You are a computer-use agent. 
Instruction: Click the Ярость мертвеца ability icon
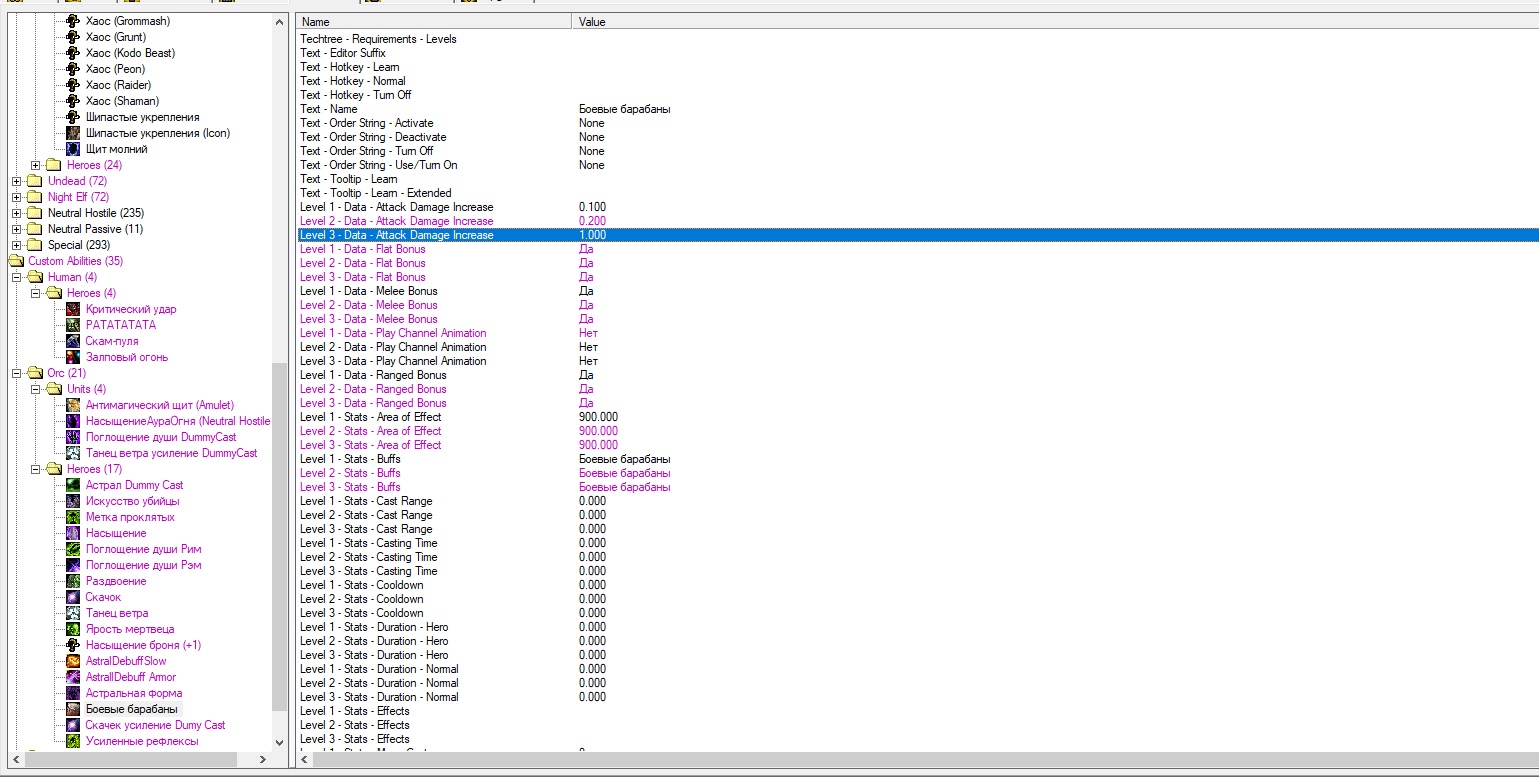(x=73, y=629)
